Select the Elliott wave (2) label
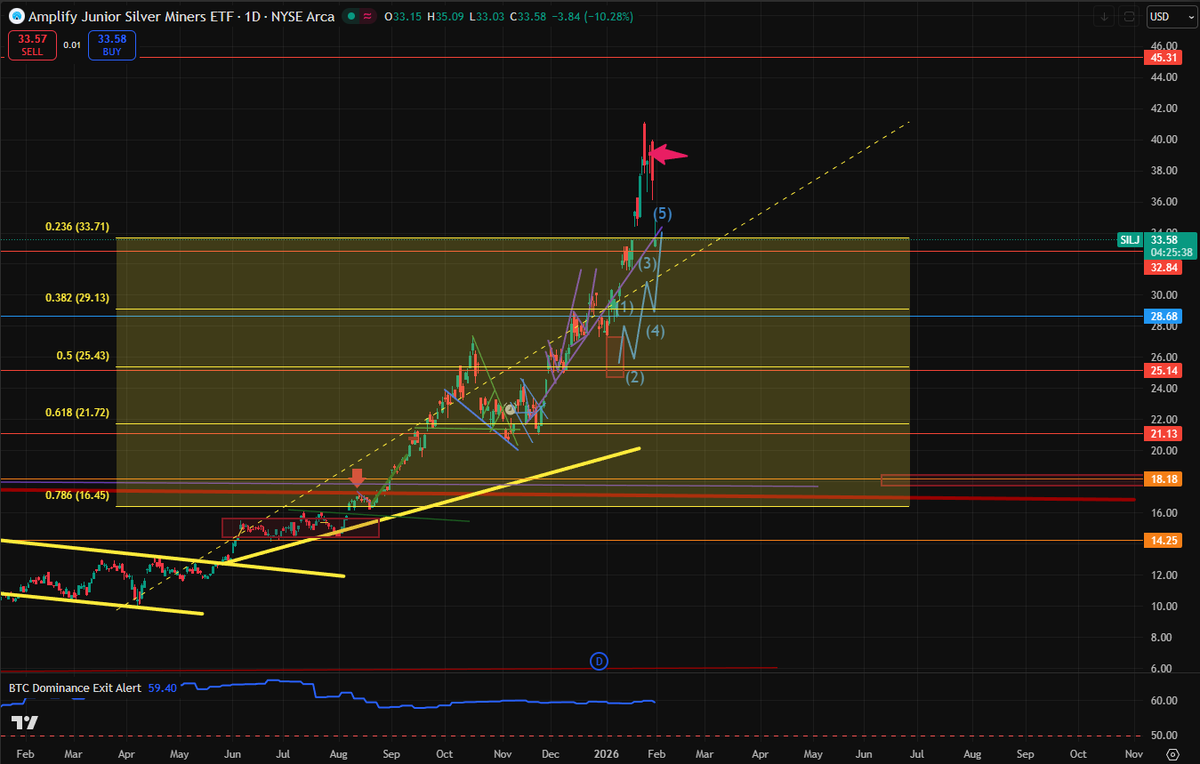 click(x=635, y=377)
